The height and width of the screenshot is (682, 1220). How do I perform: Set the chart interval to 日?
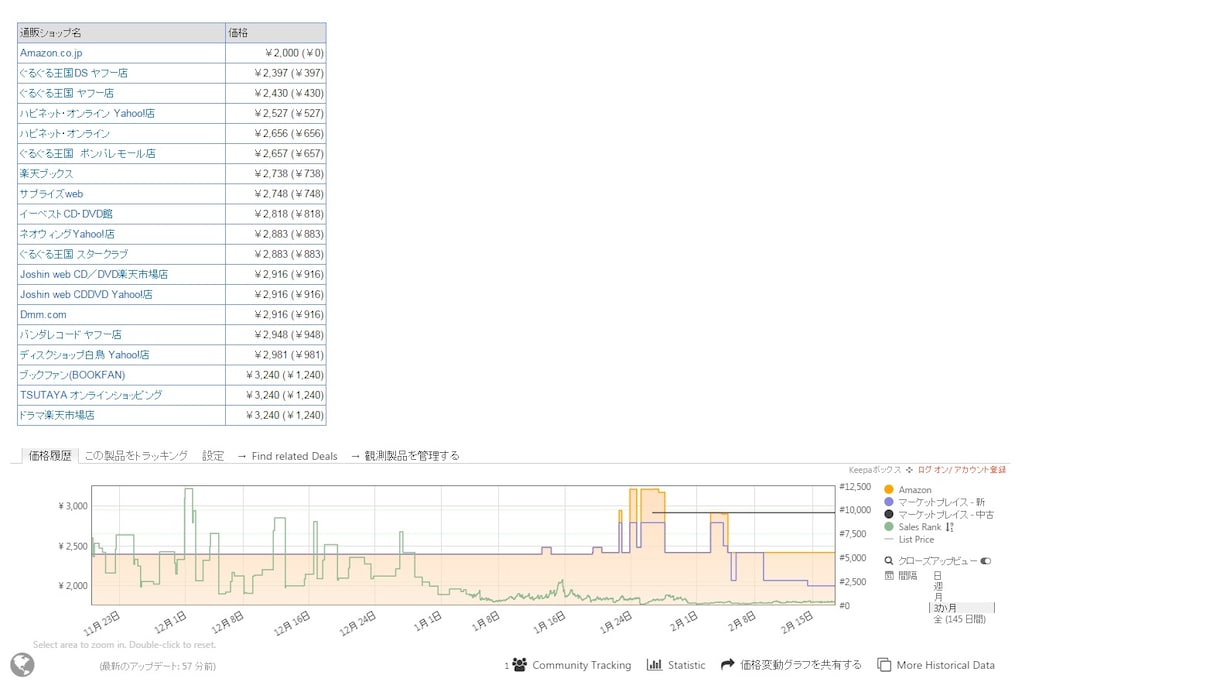click(x=937, y=576)
